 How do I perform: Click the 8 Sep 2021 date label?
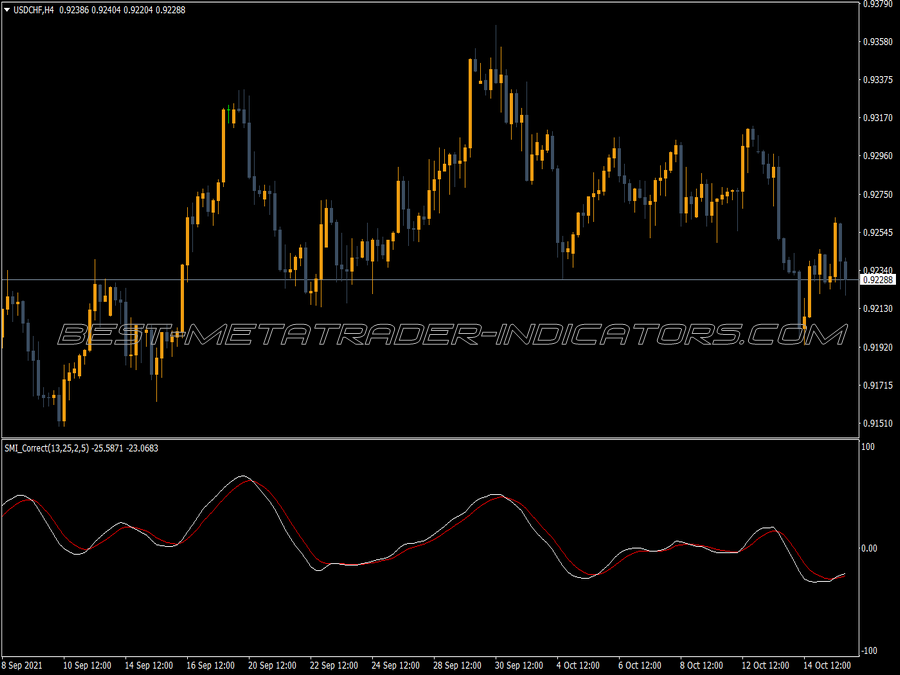click(22, 665)
